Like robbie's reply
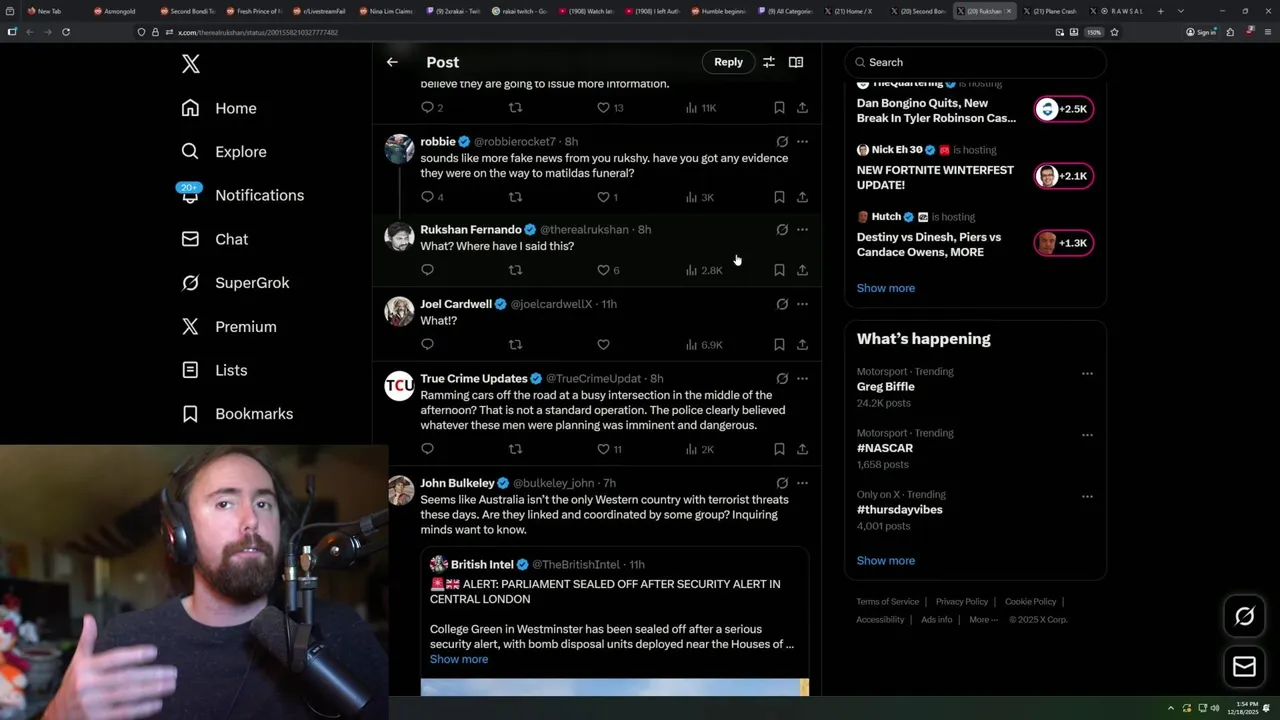This screenshot has width=1280, height=720. pos(603,197)
